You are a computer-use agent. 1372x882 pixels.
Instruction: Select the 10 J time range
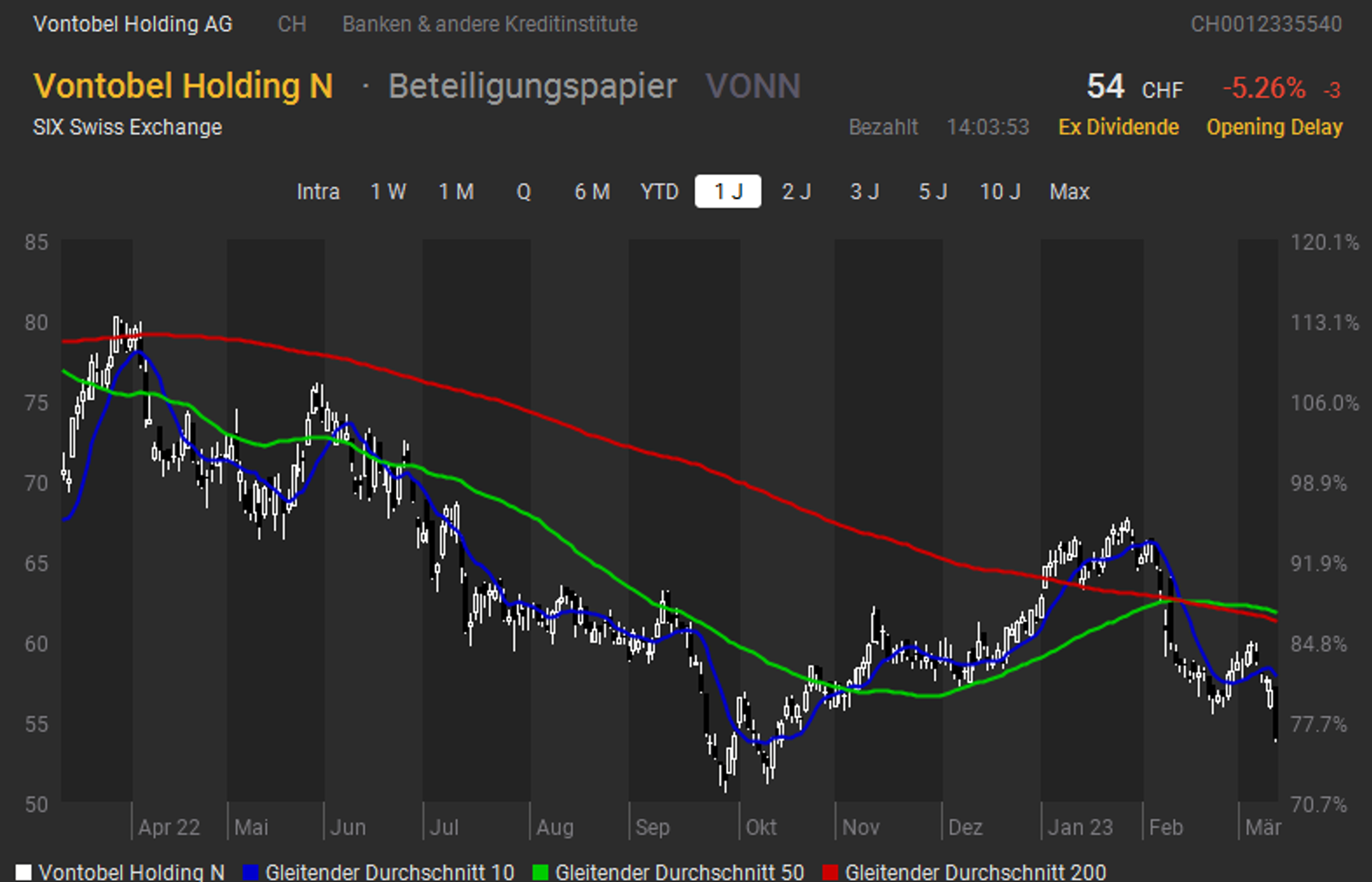(1000, 191)
